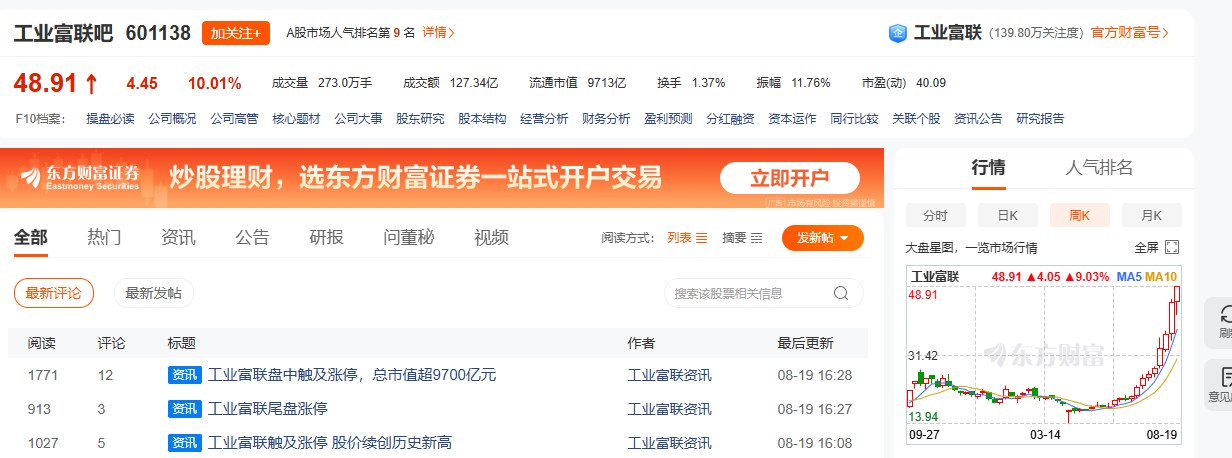Select the 公告 tab
The image size is (1232, 458).
pos(252,238)
